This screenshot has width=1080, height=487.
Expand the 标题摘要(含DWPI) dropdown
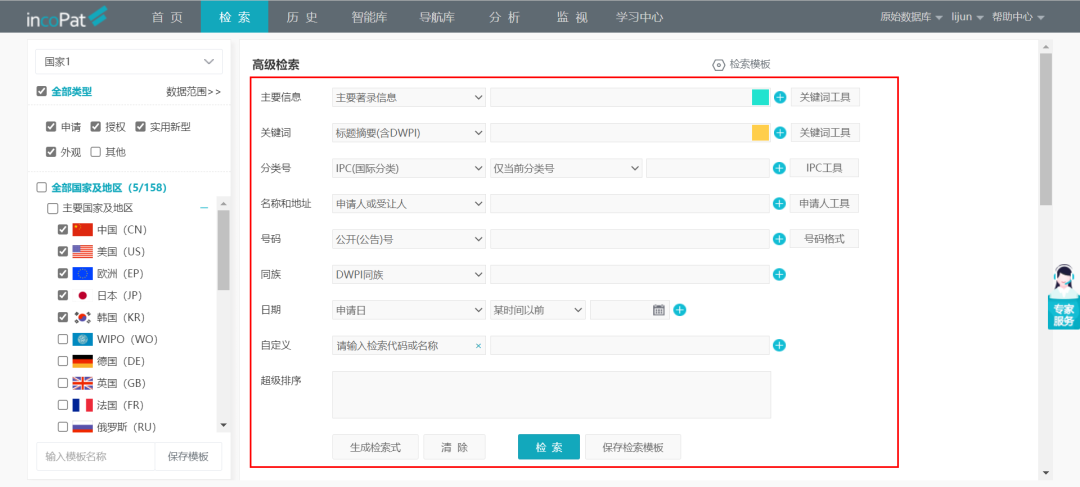coord(409,133)
